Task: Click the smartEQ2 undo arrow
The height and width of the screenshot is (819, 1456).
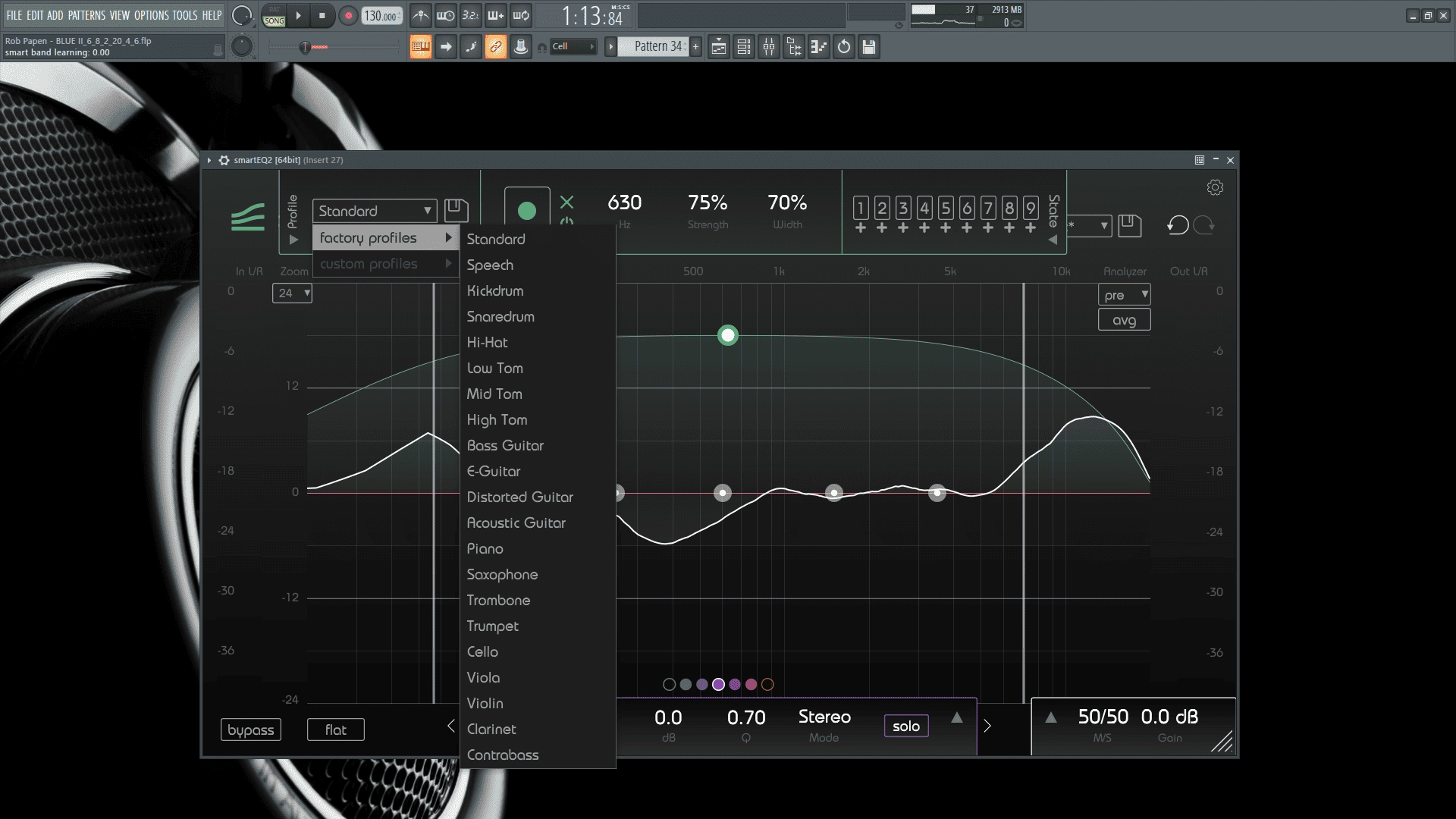Action: pos(1178,225)
